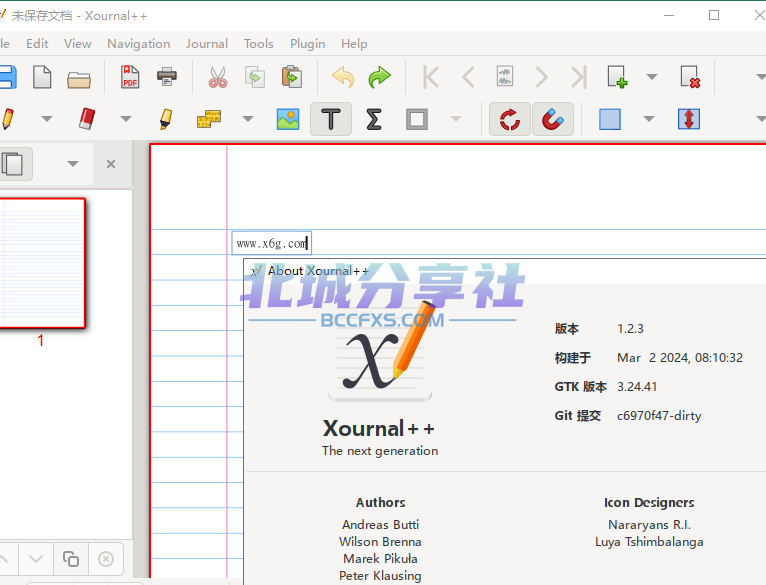Click the version number 1.2.3
This screenshot has height=585, width=766.
tap(630, 328)
